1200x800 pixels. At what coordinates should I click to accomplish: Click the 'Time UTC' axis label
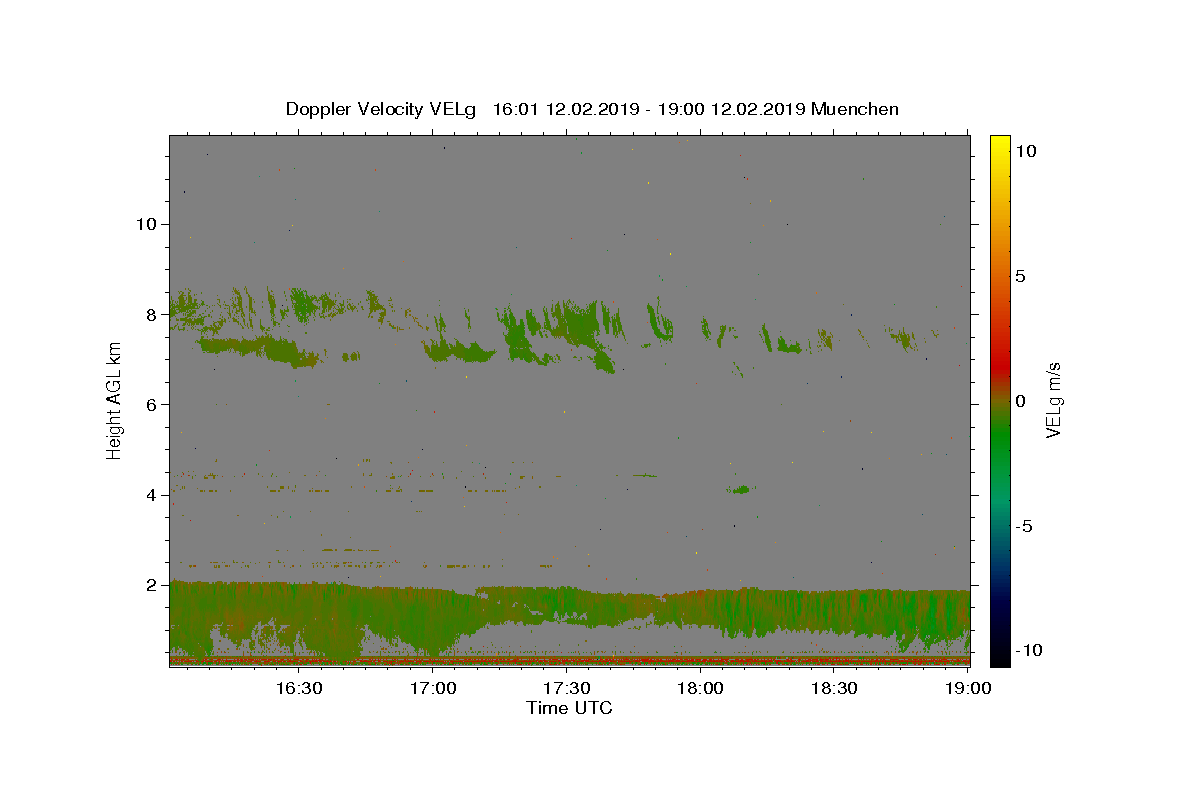click(569, 708)
